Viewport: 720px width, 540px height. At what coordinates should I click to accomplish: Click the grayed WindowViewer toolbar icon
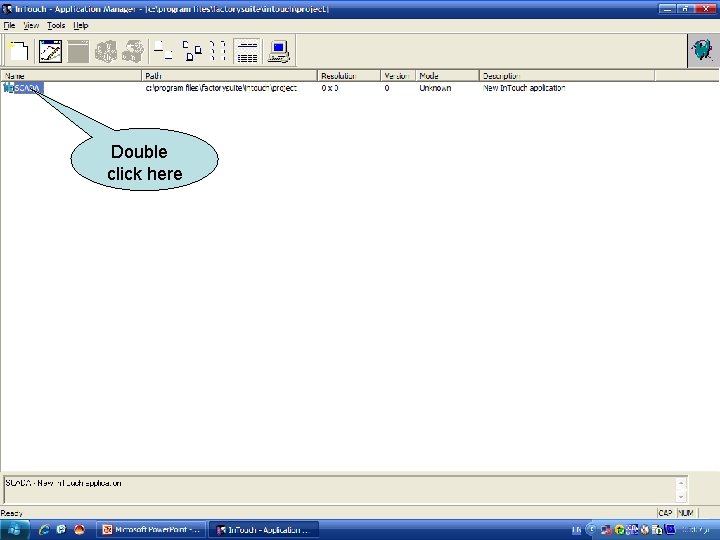(x=78, y=51)
